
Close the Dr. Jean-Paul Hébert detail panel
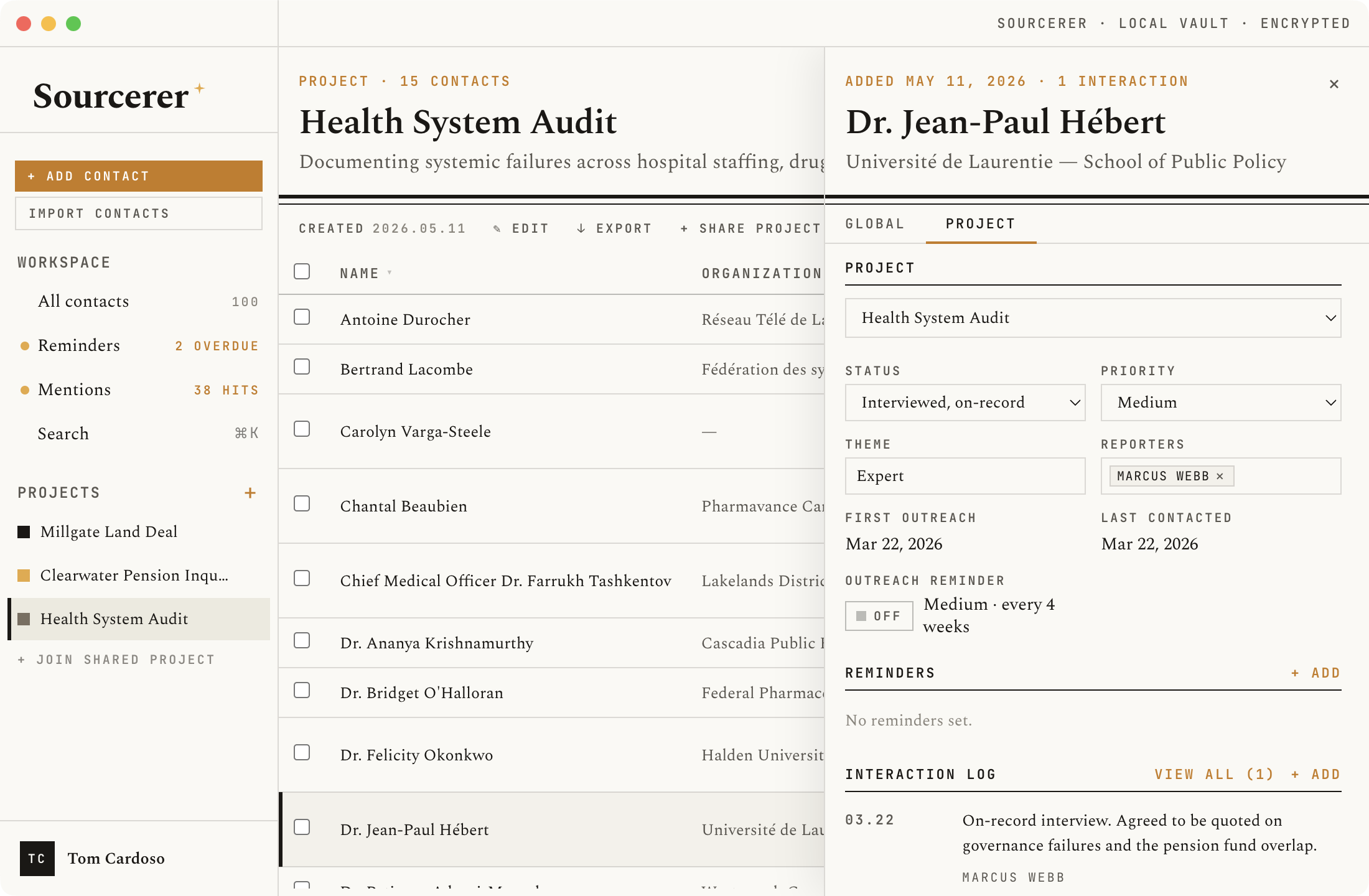point(1334,84)
